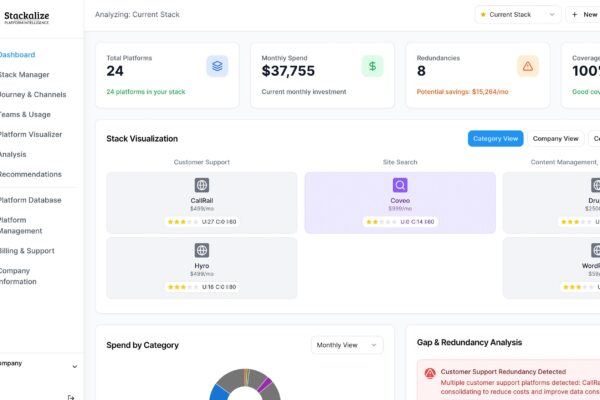Screen dimensions: 600x400
Task: Click 'Potential savings: $15,264/mo' text
Action: (x=462, y=92)
